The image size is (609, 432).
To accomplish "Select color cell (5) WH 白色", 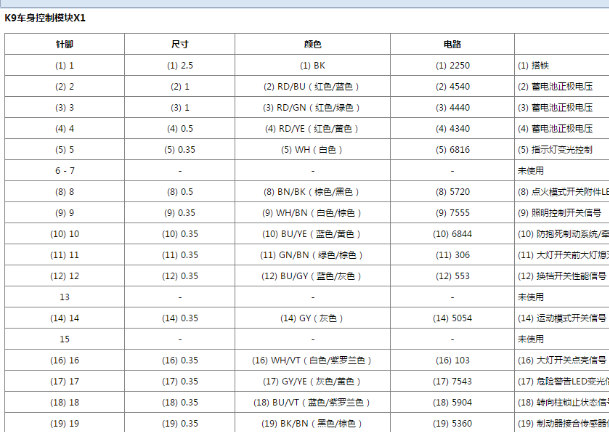I will [x=312, y=150].
